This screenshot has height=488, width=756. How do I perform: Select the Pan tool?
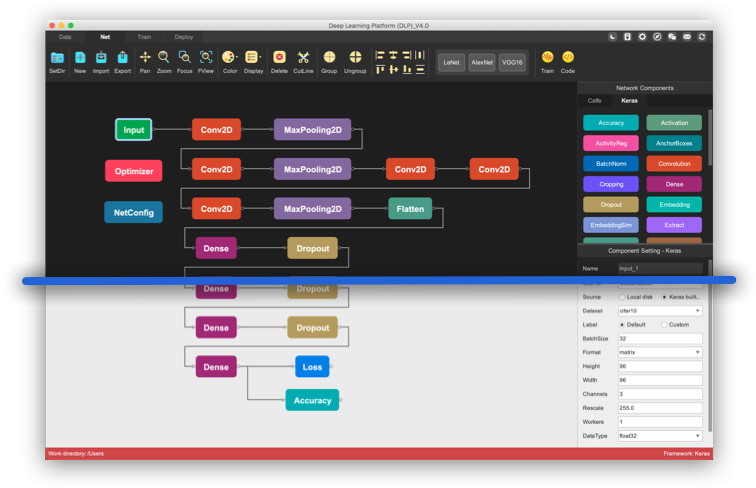click(x=145, y=57)
